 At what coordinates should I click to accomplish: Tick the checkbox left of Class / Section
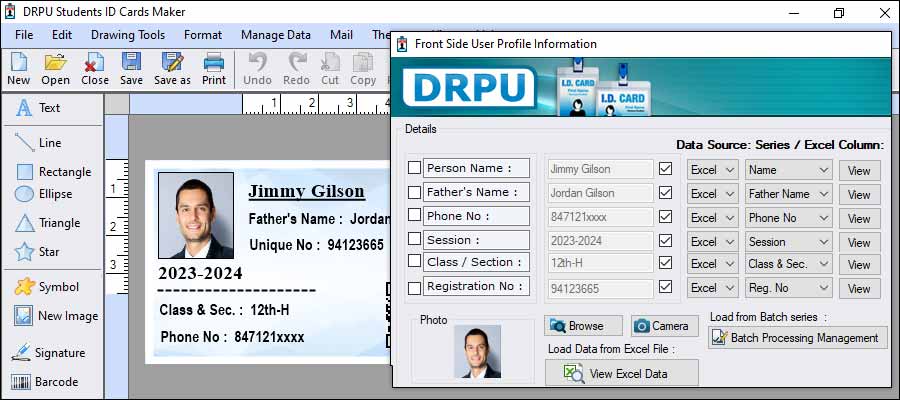tap(414, 261)
